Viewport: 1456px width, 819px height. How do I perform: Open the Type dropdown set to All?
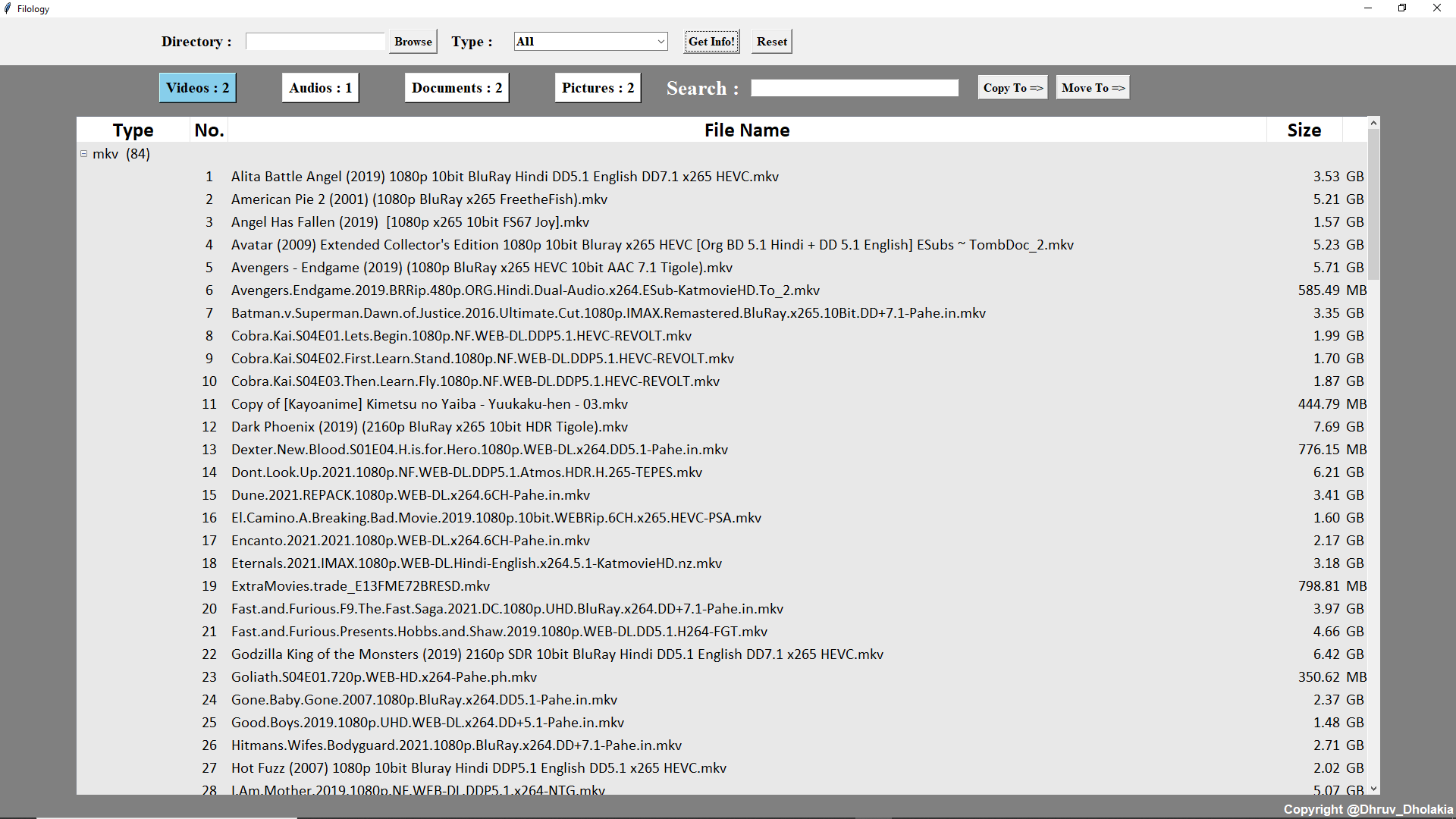click(x=590, y=42)
